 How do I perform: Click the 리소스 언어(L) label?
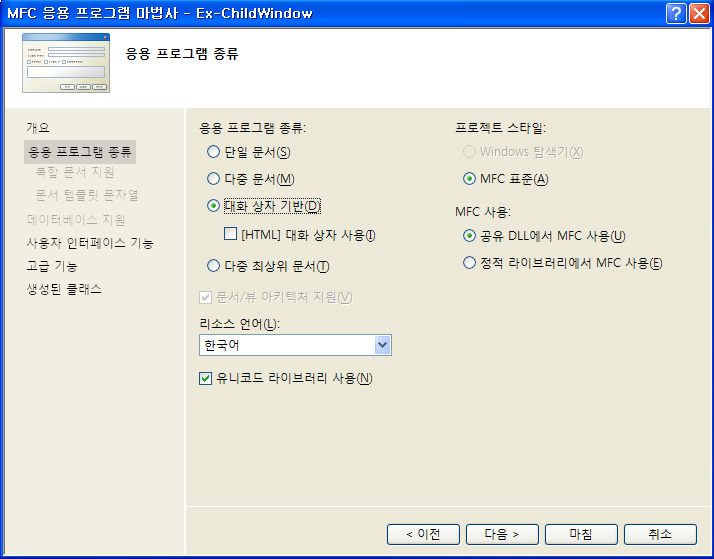[240, 324]
